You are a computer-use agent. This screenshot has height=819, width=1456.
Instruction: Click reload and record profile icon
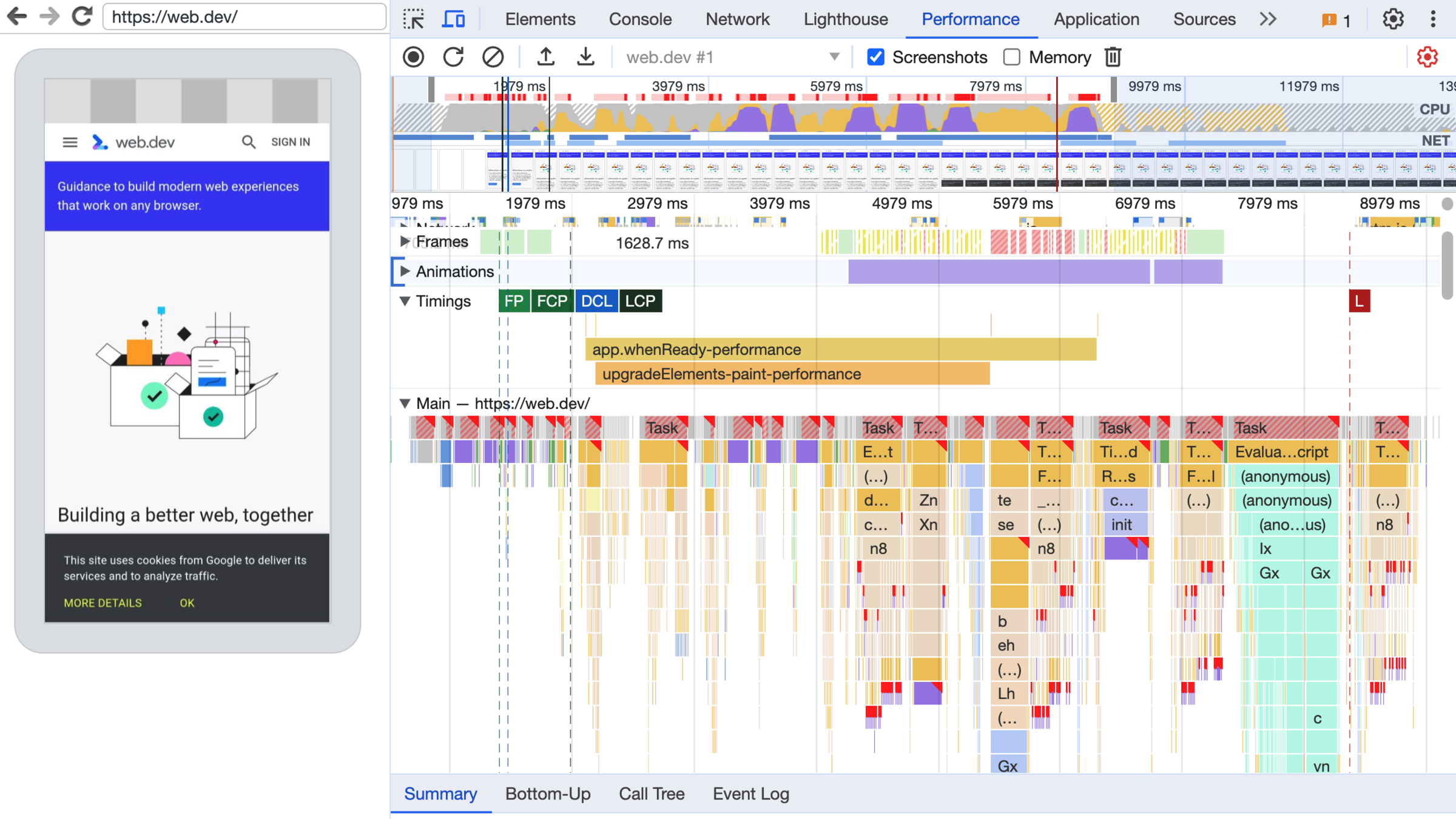453,57
